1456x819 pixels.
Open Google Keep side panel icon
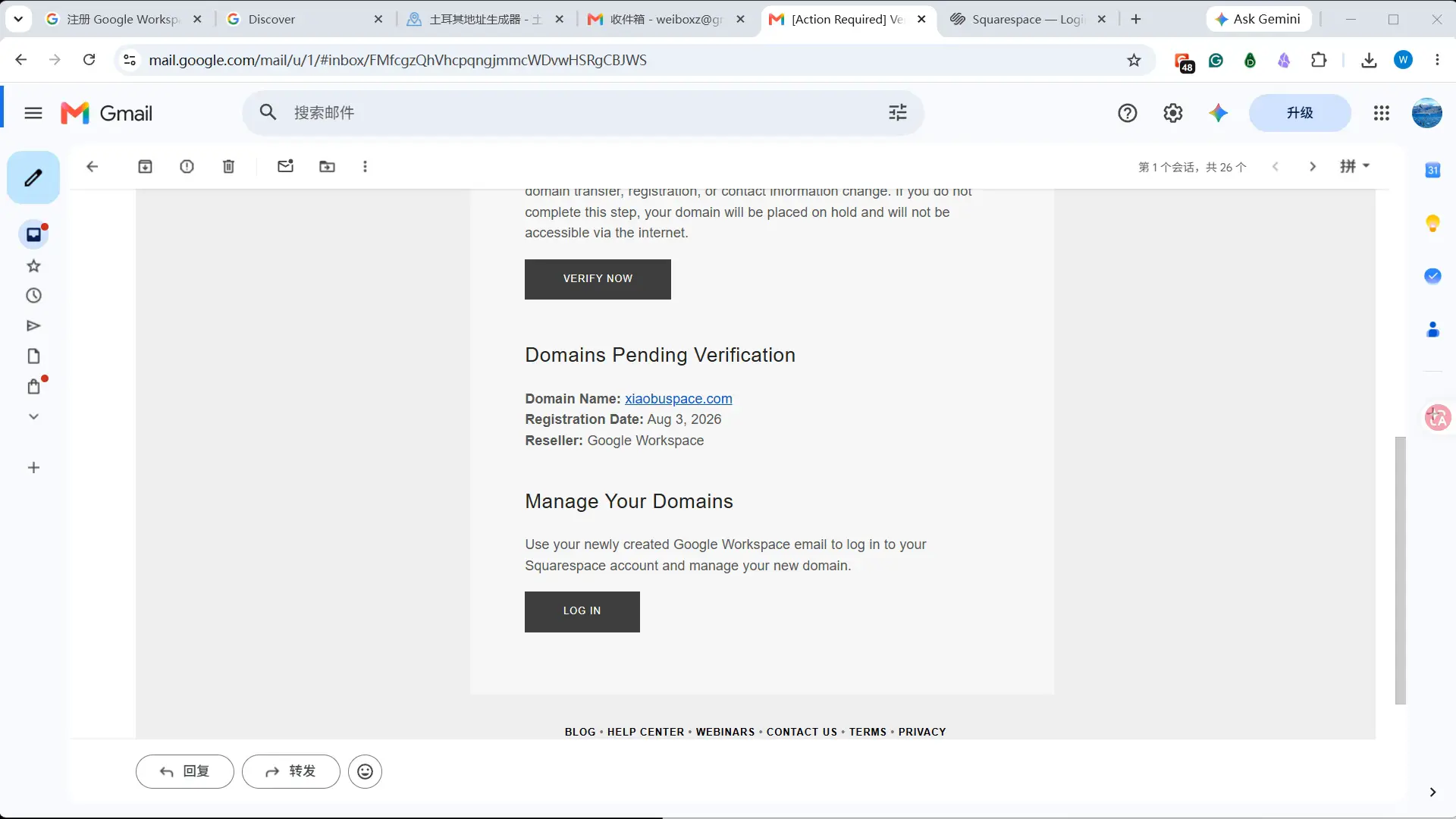coord(1432,223)
